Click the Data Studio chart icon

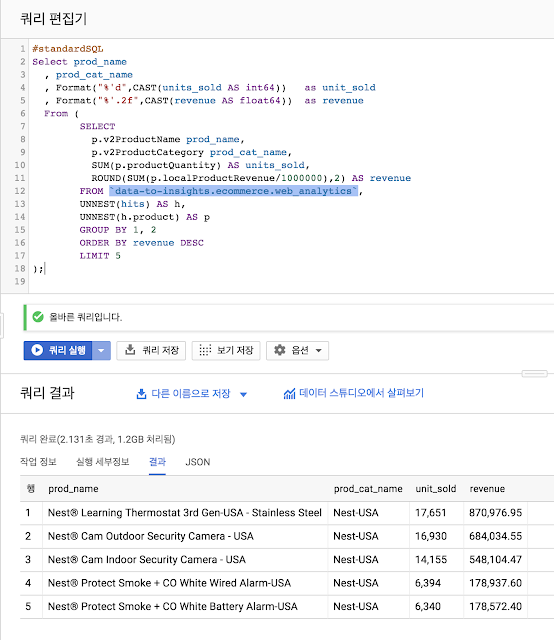289,394
